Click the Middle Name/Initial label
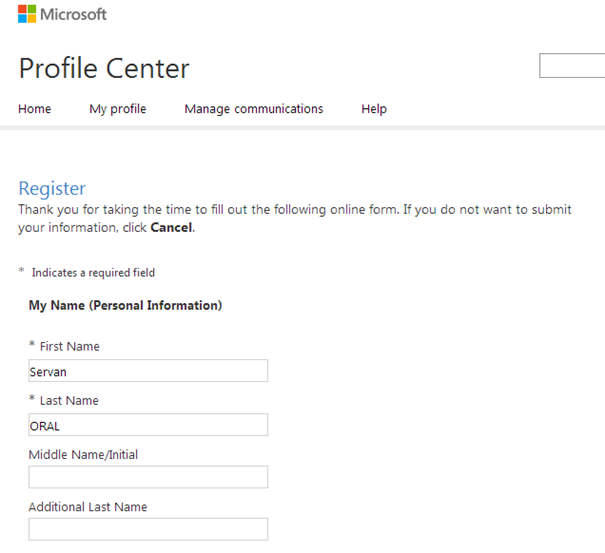Screen dimensions: 605x553 click(x=83, y=455)
